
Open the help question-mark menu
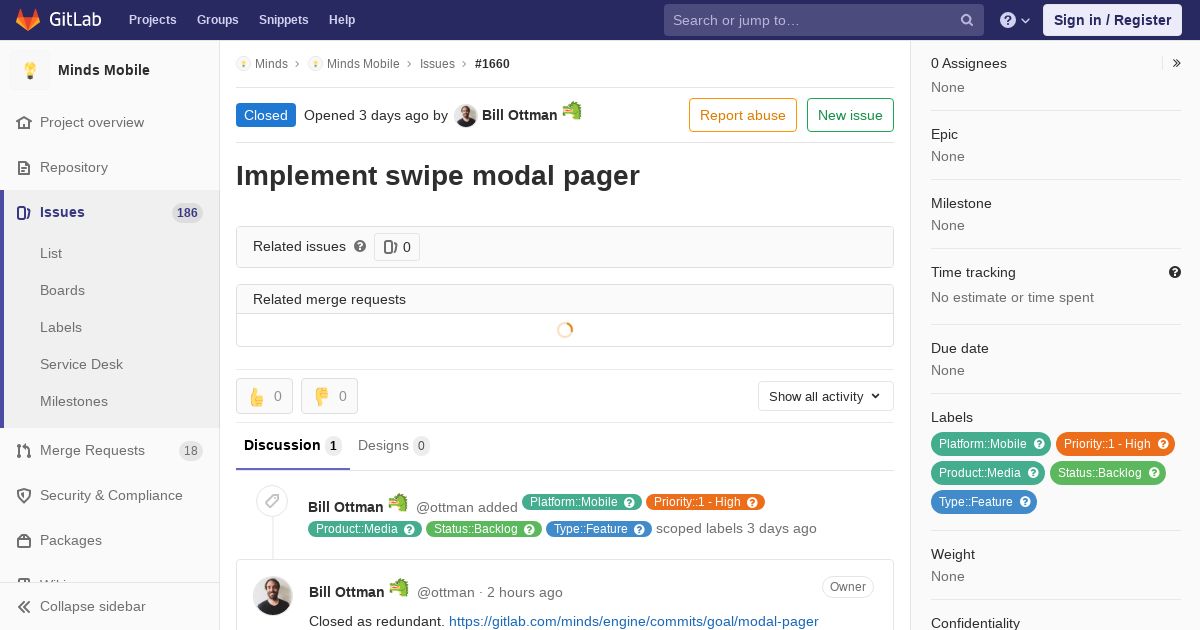click(x=1015, y=20)
